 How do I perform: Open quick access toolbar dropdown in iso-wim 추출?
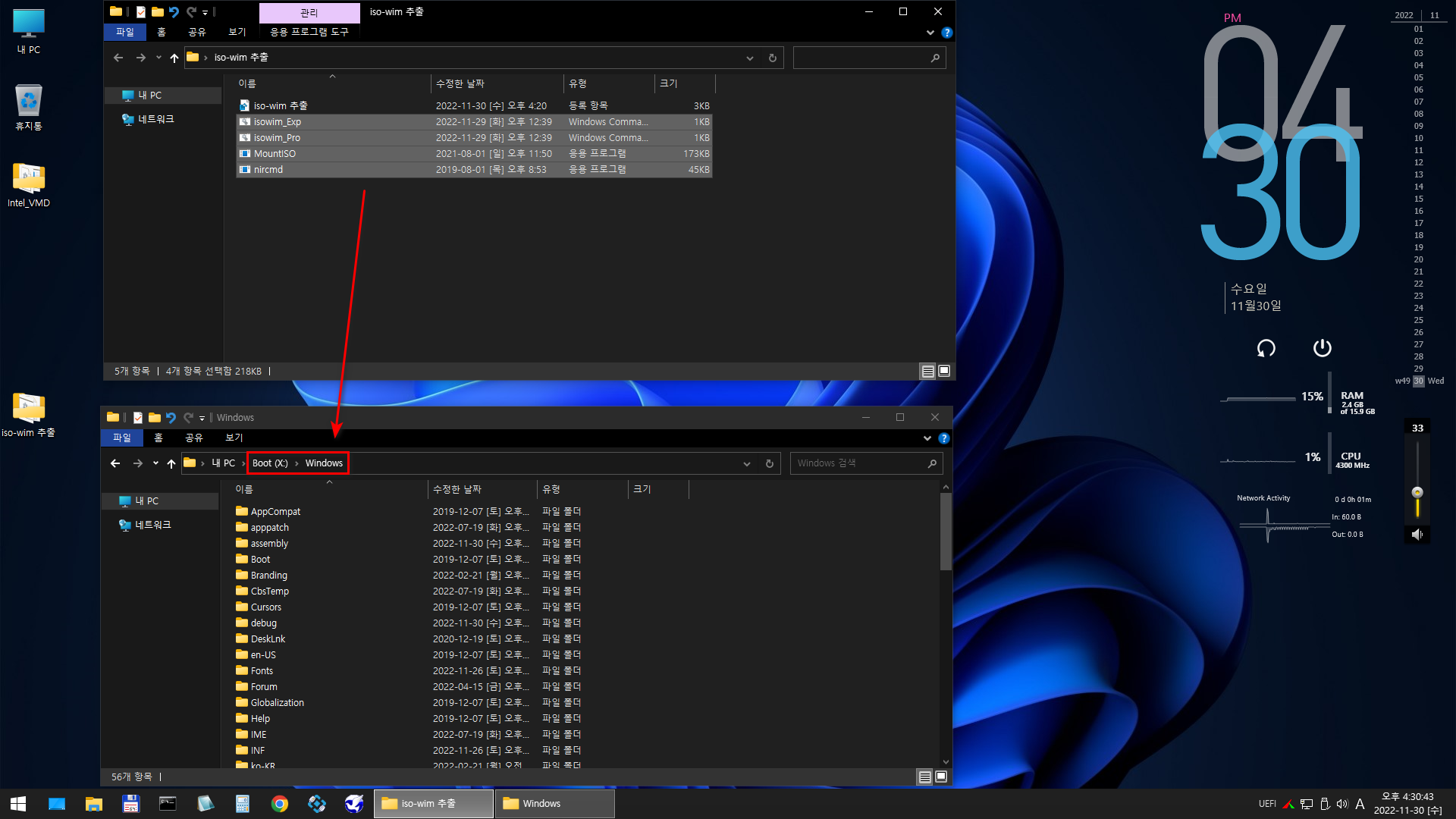click(x=205, y=12)
